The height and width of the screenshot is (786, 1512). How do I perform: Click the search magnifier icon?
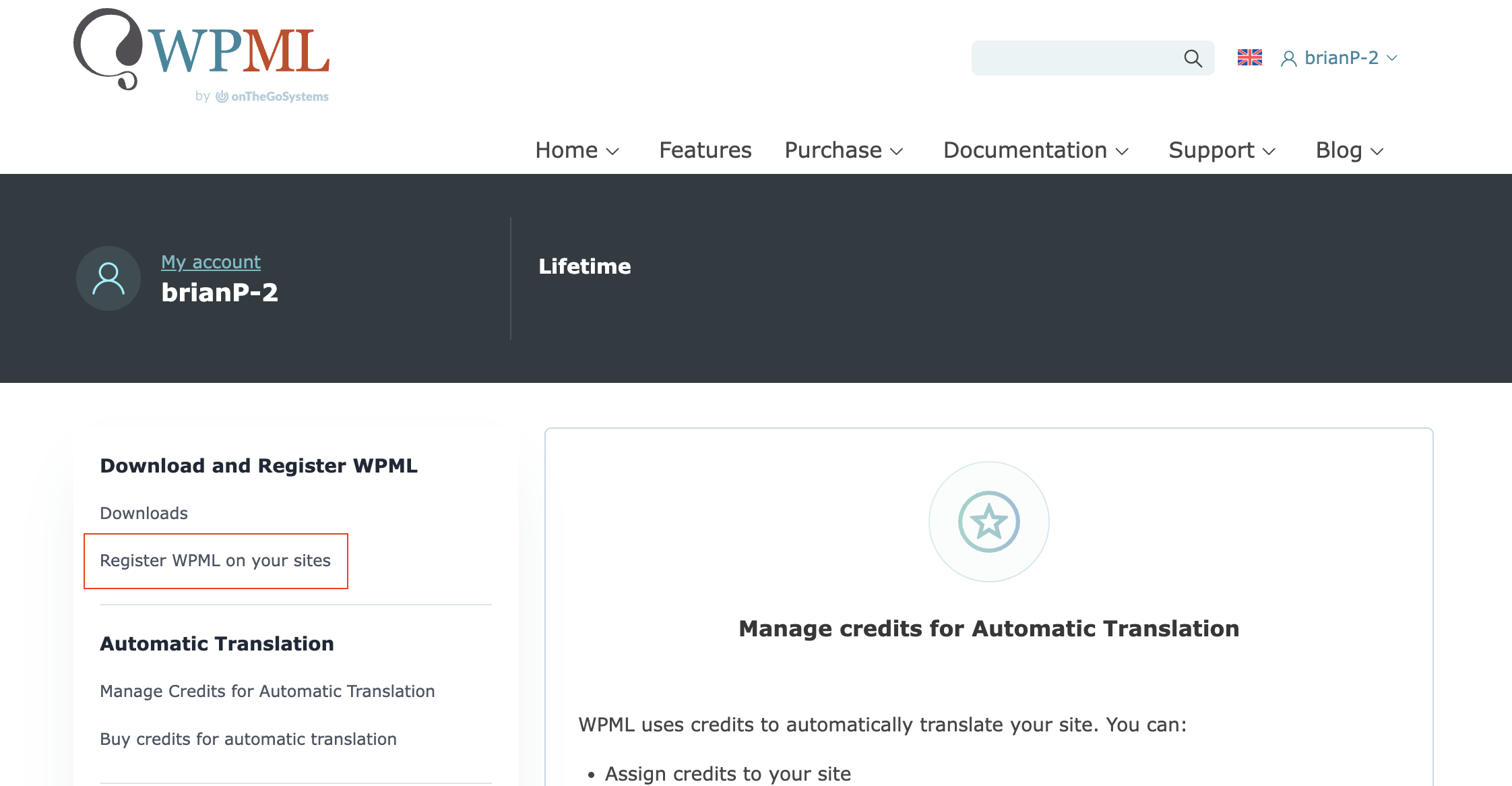tap(1193, 59)
